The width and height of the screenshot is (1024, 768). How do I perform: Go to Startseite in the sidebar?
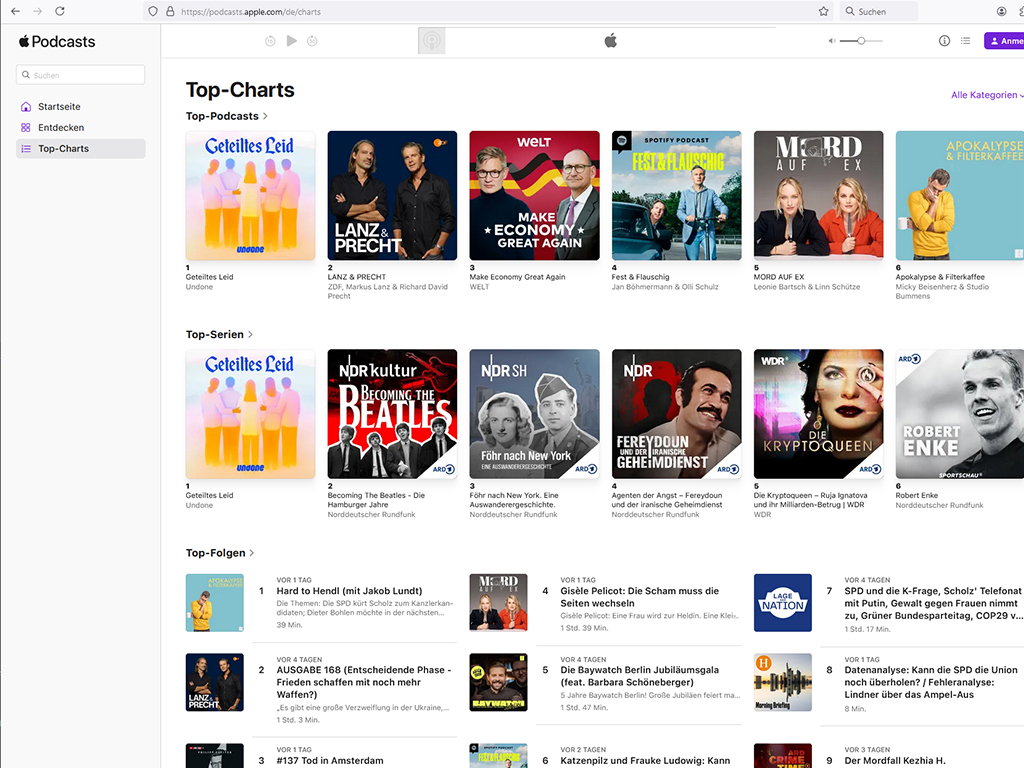pos(59,107)
